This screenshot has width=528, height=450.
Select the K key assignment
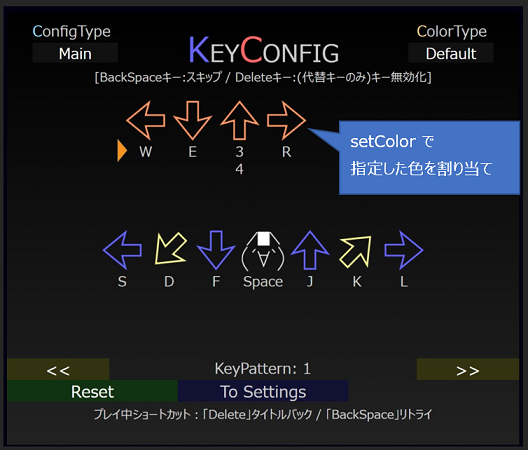point(357,282)
